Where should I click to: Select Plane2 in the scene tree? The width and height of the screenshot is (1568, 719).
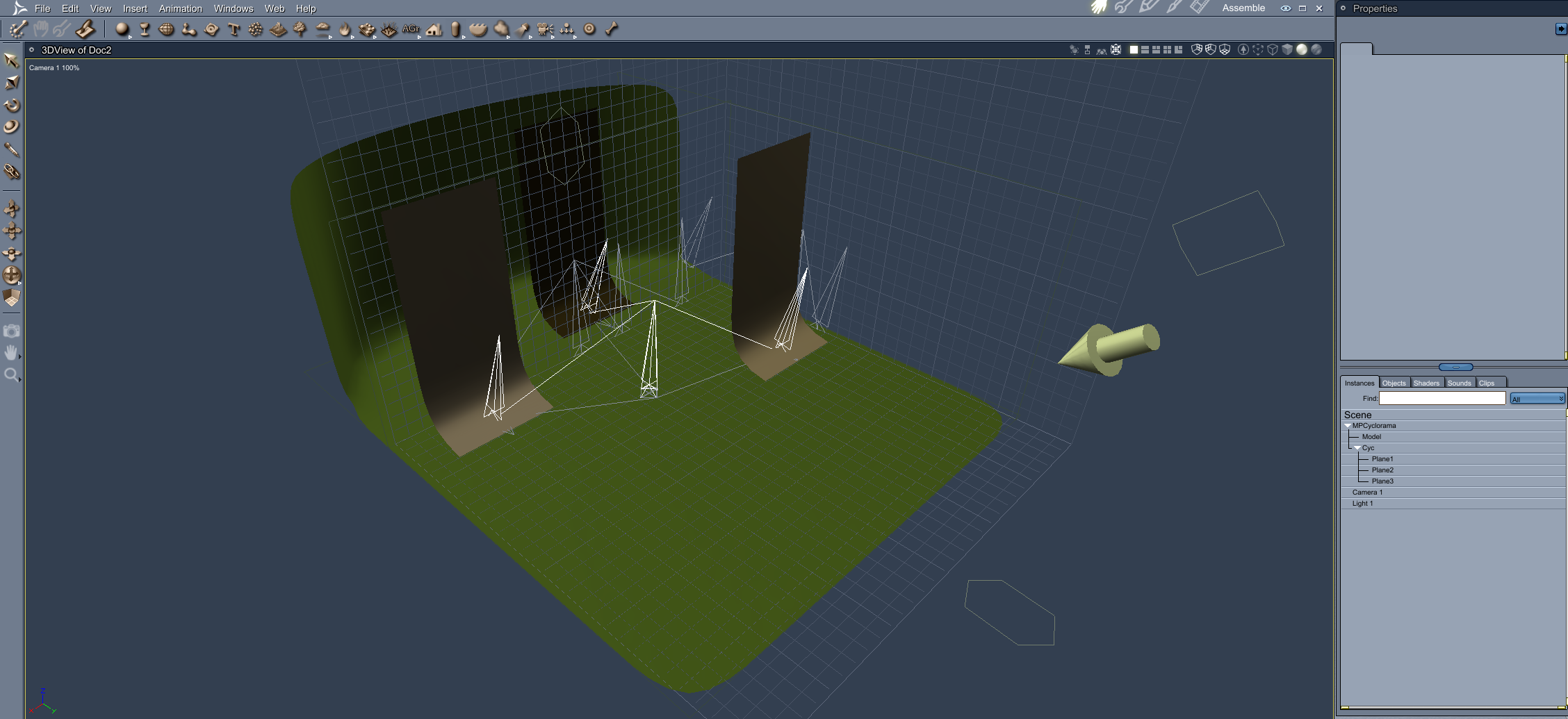tap(1453, 470)
